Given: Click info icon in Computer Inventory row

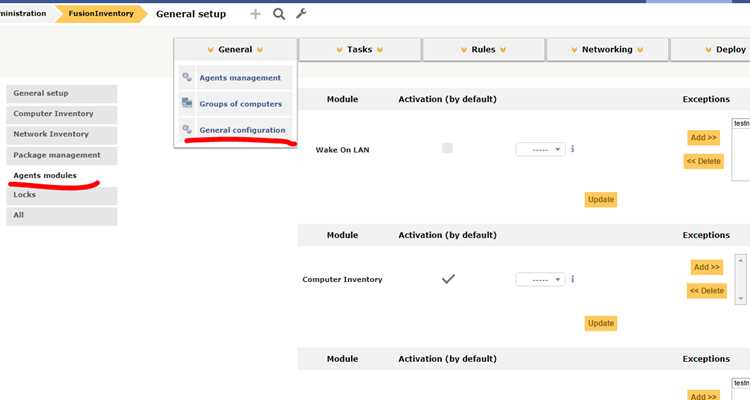Looking at the screenshot, I should pos(573,279).
